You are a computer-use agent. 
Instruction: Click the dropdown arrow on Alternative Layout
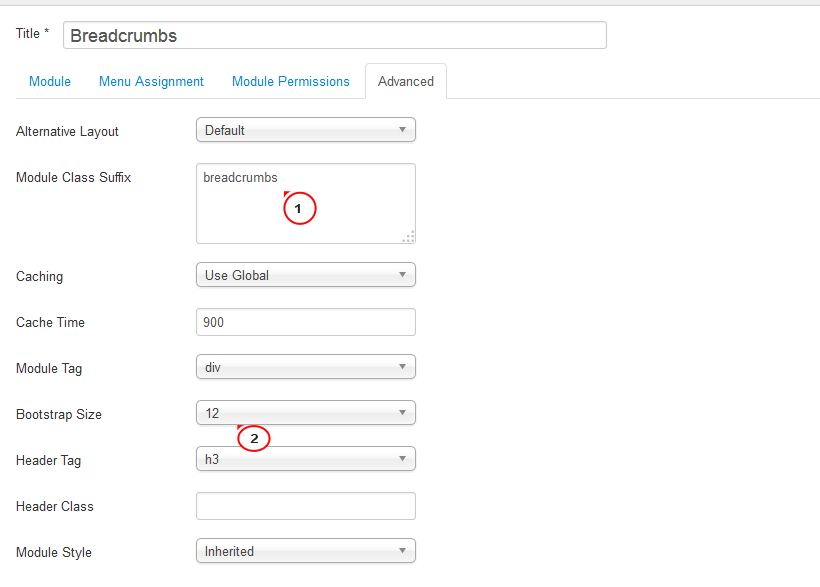click(404, 129)
